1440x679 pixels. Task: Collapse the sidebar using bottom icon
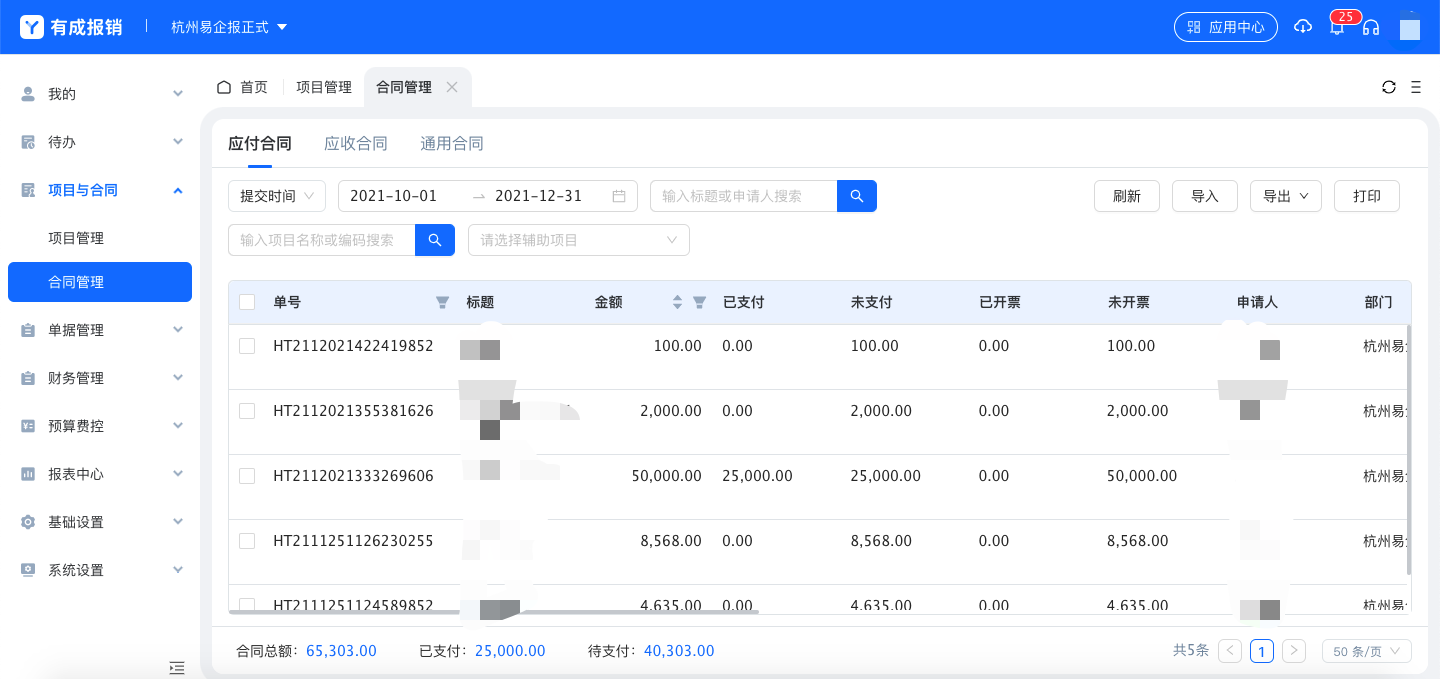point(177,667)
